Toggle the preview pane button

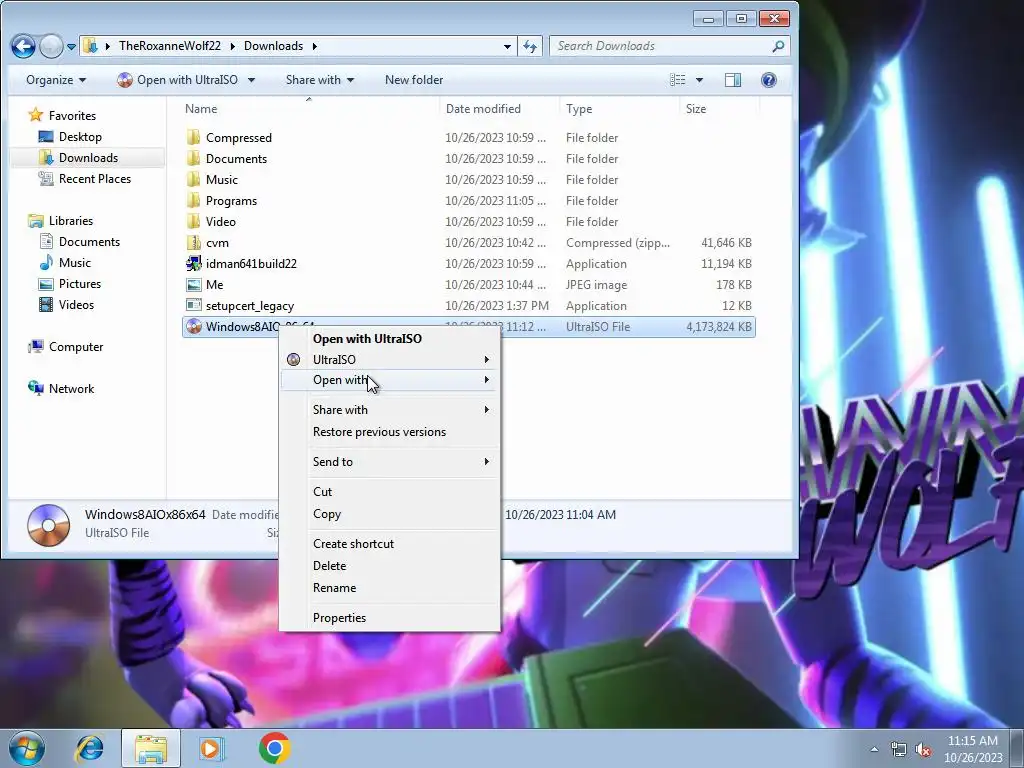(733, 80)
